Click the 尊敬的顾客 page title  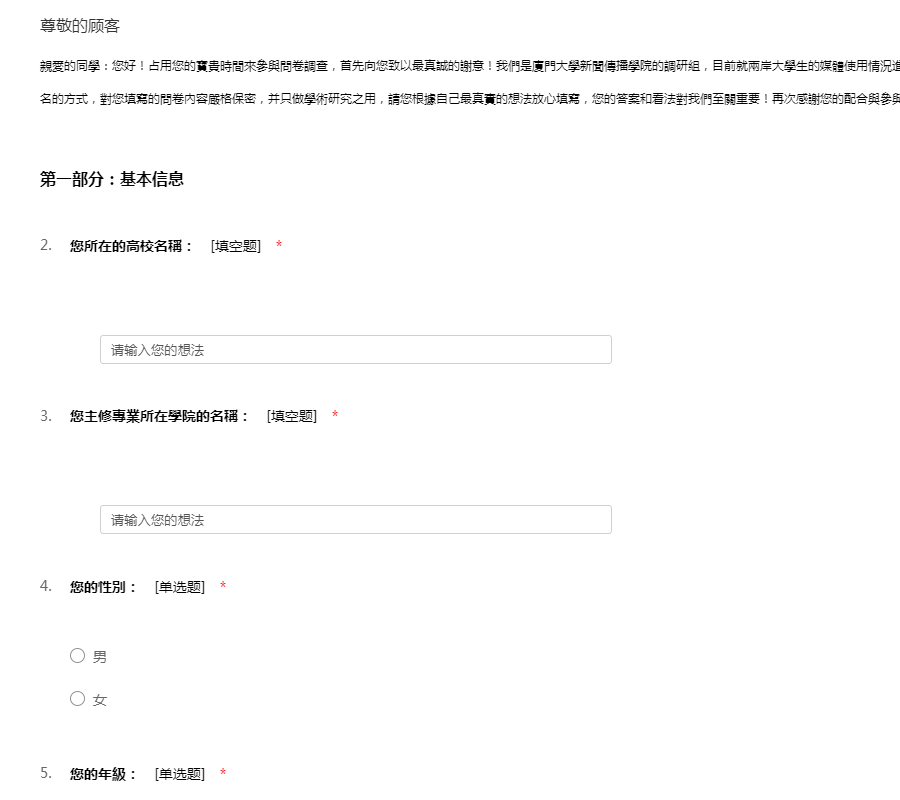point(80,26)
